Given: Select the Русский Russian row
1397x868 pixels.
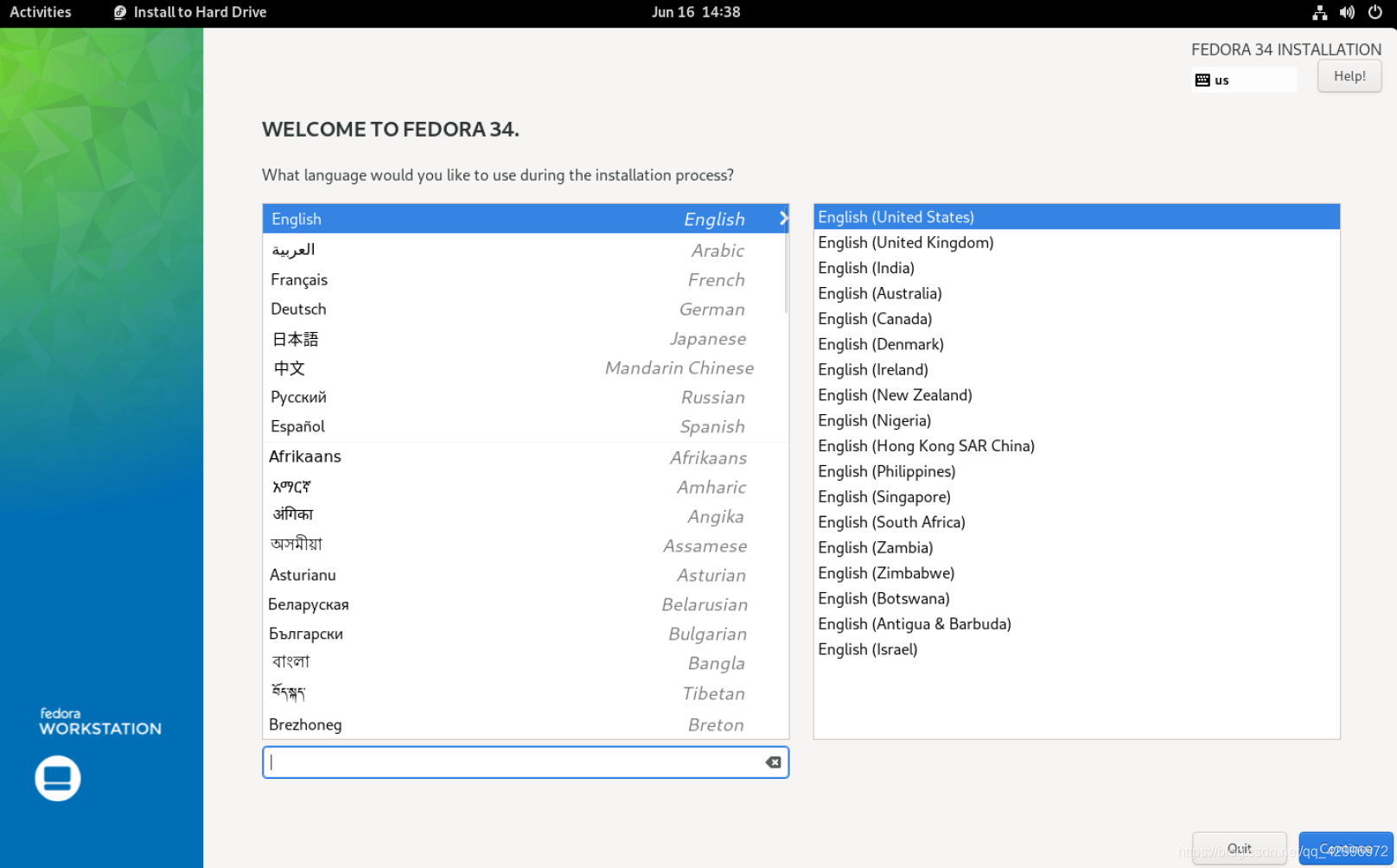Looking at the screenshot, I should 526,397.
